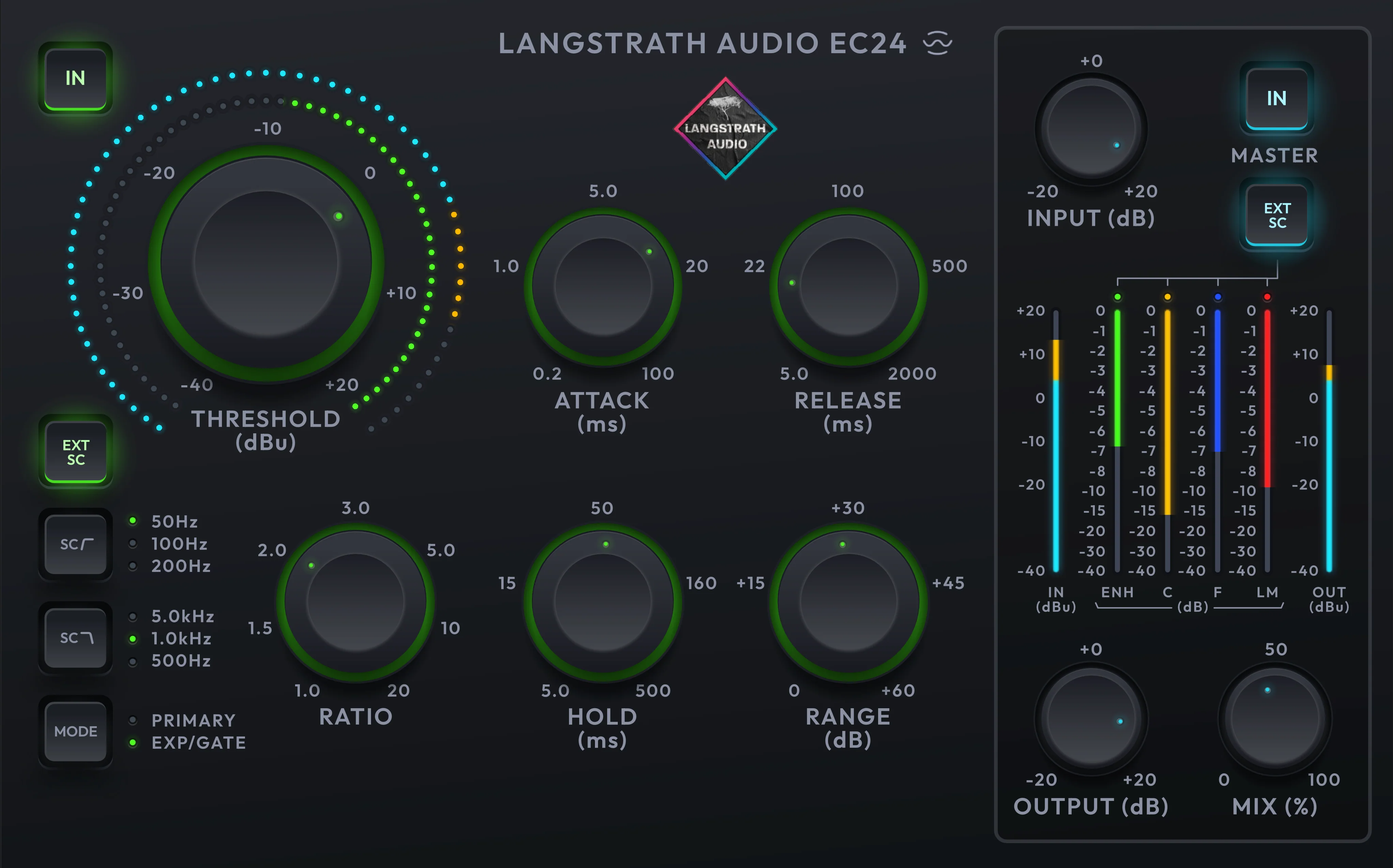
Task: Click the MASTER label
Action: pyautogui.click(x=1274, y=156)
